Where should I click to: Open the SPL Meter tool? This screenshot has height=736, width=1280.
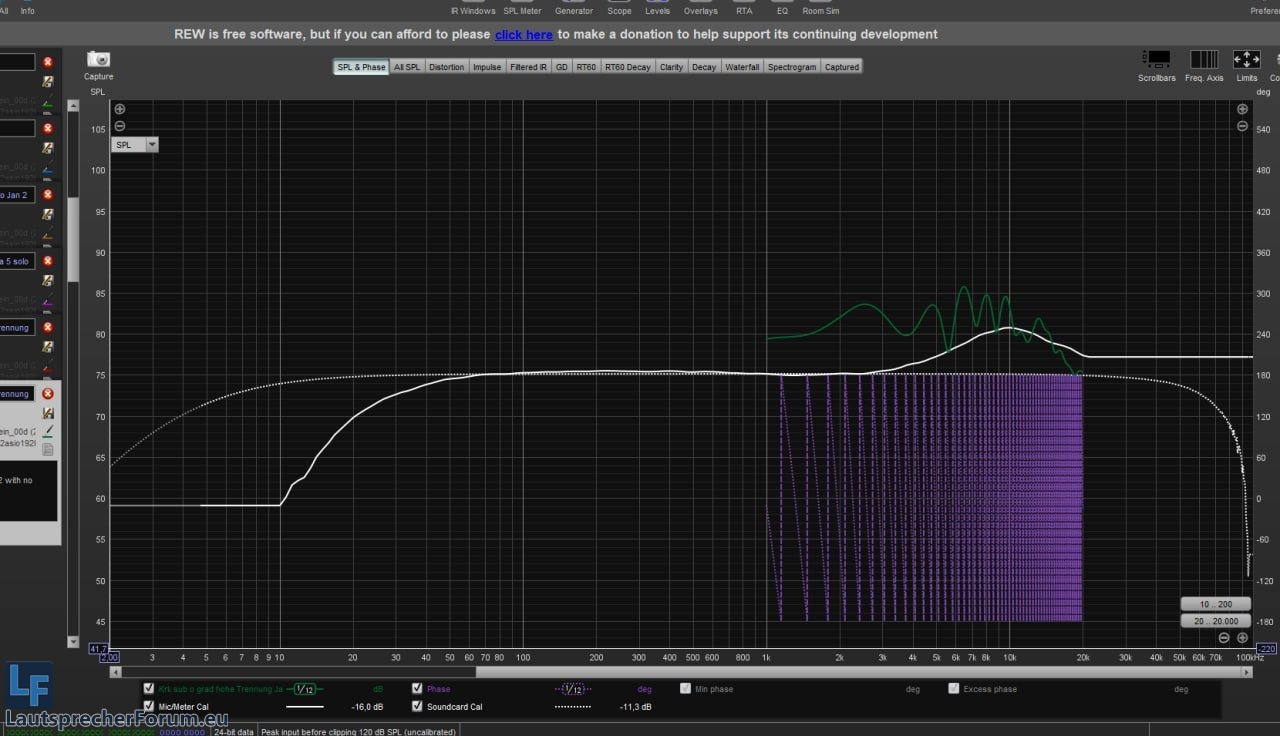pyautogui.click(x=522, y=10)
